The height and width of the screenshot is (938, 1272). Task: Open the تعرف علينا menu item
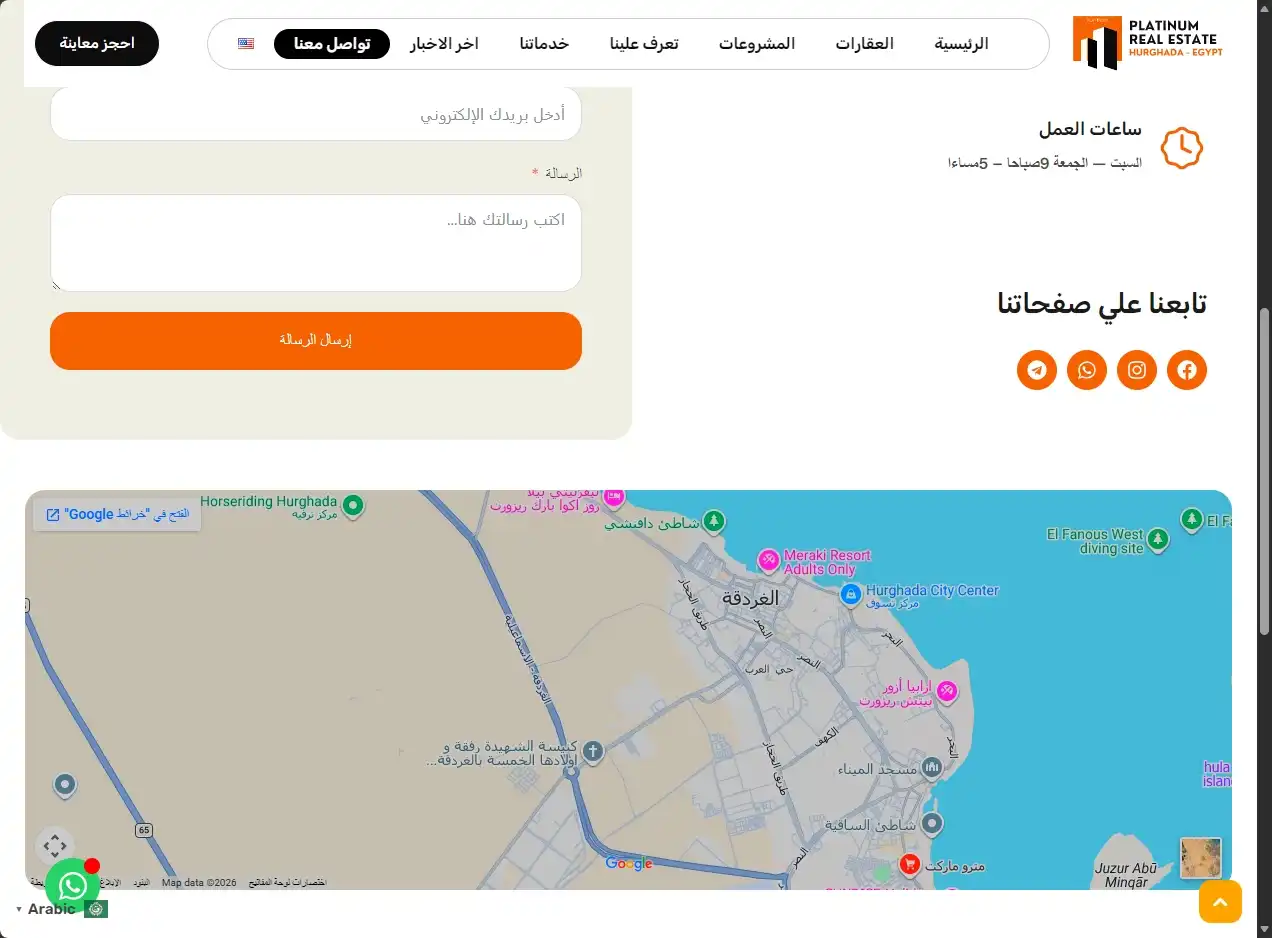644,44
